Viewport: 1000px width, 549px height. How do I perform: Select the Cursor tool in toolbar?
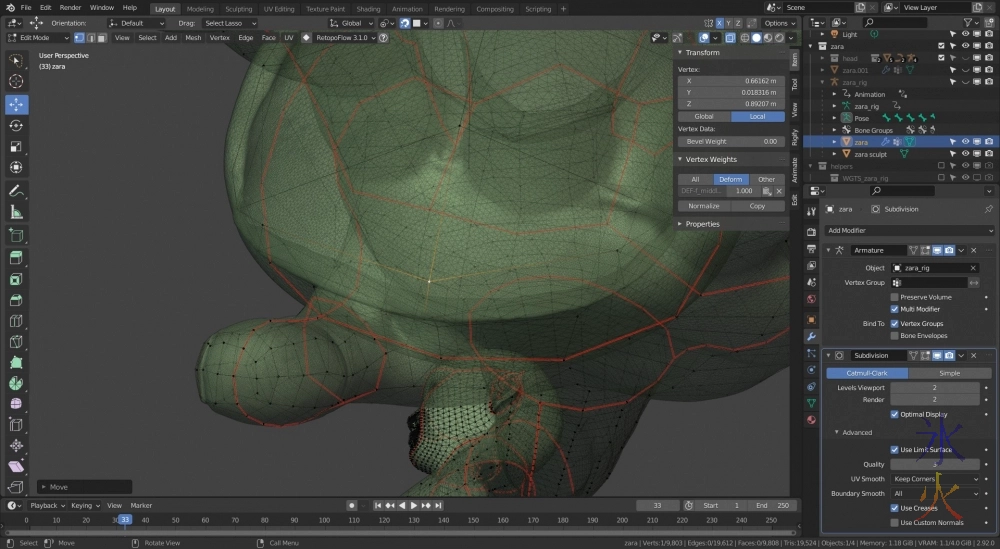click(16, 81)
